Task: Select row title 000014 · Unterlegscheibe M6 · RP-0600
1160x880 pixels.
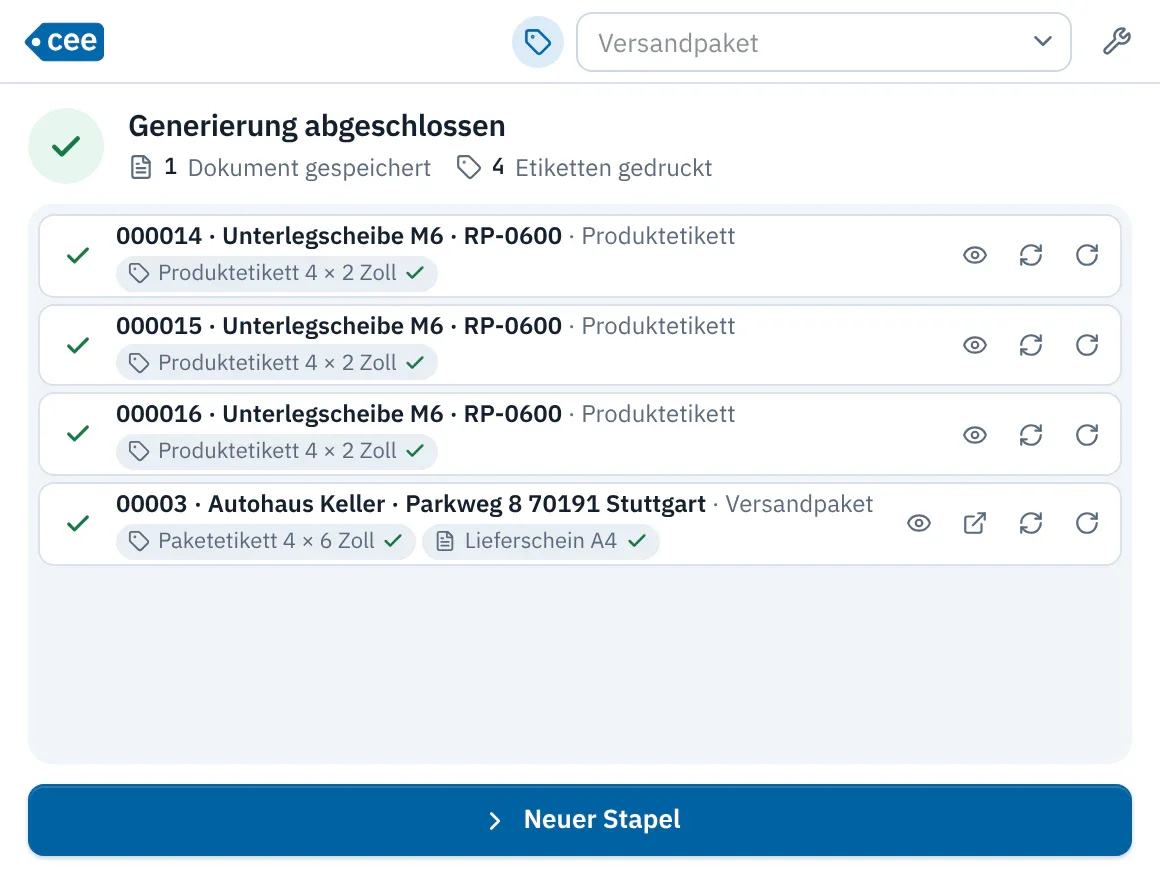Action: pos(339,236)
